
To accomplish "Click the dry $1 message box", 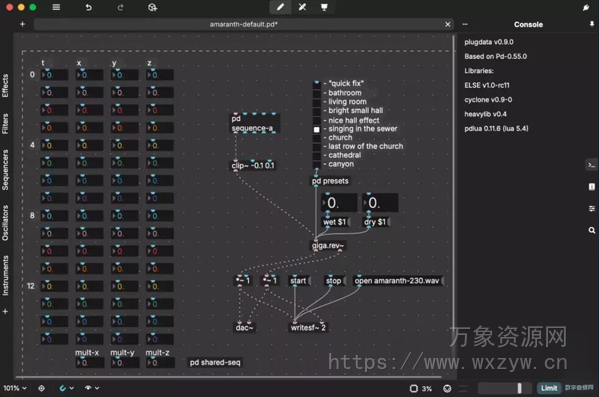I will click(x=376, y=222).
